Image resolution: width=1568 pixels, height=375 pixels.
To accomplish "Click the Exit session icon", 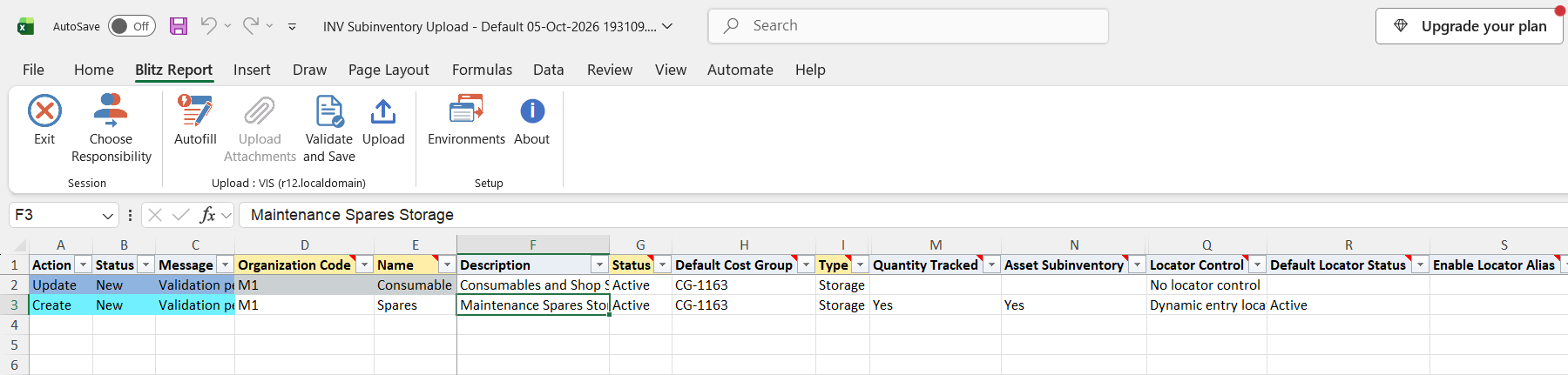I will point(44,111).
